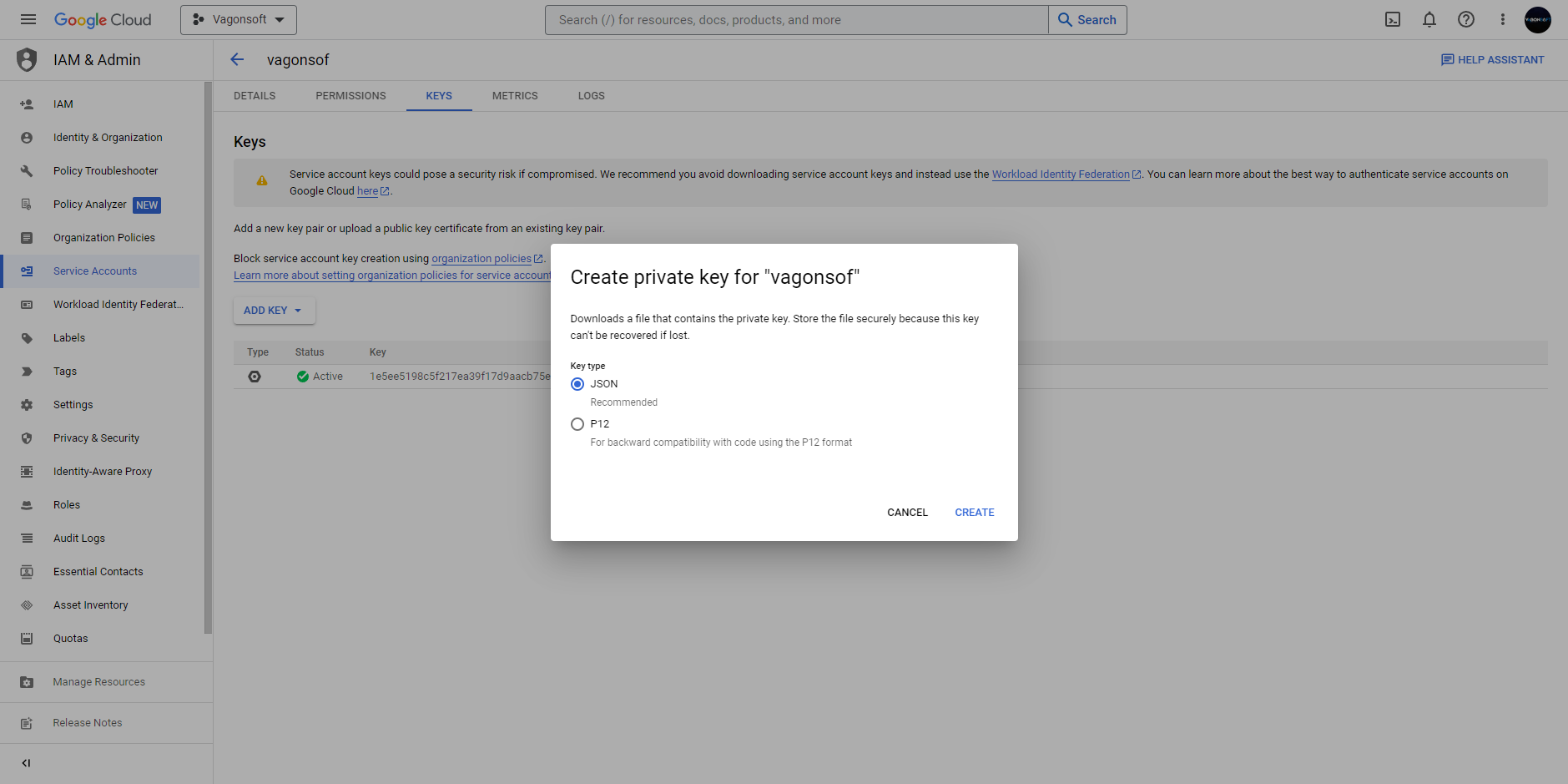Open the user account avatar
This screenshot has width=1568, height=784.
[1538, 19]
